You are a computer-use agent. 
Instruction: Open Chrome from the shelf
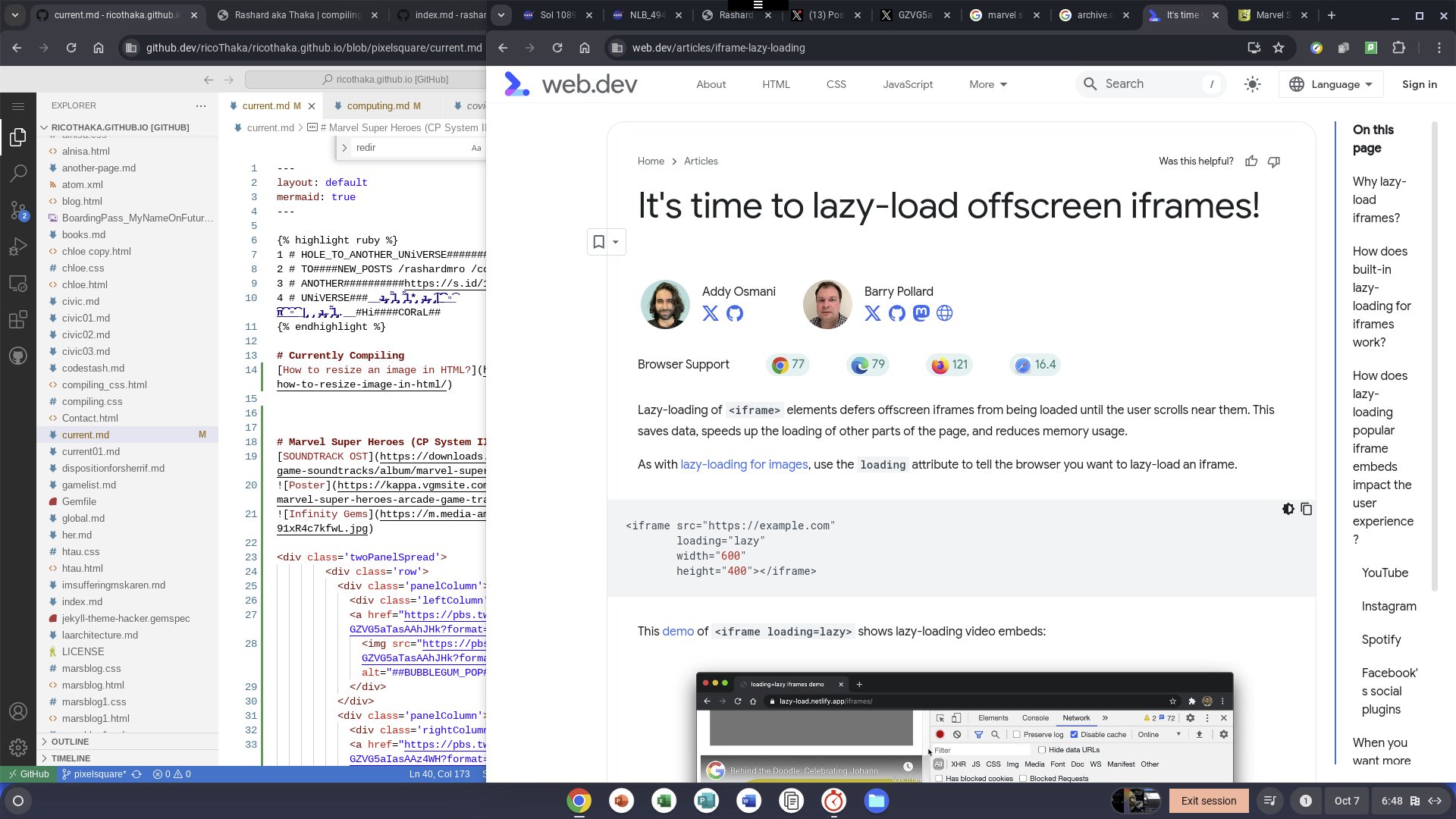coord(579,801)
